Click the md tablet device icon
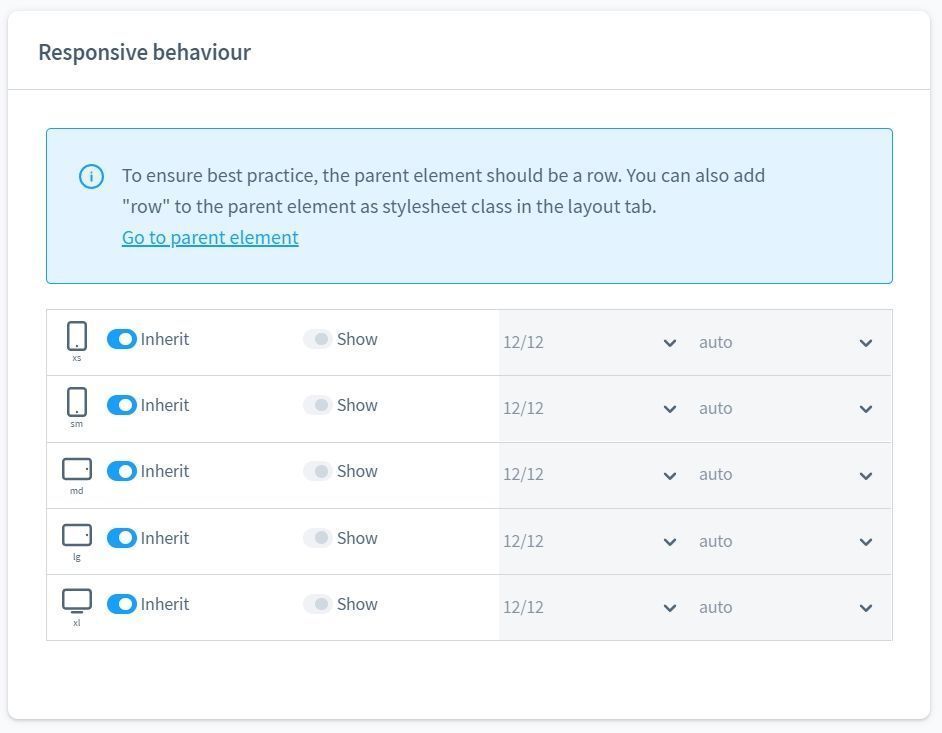This screenshot has height=733, width=942. pyautogui.click(x=77, y=469)
